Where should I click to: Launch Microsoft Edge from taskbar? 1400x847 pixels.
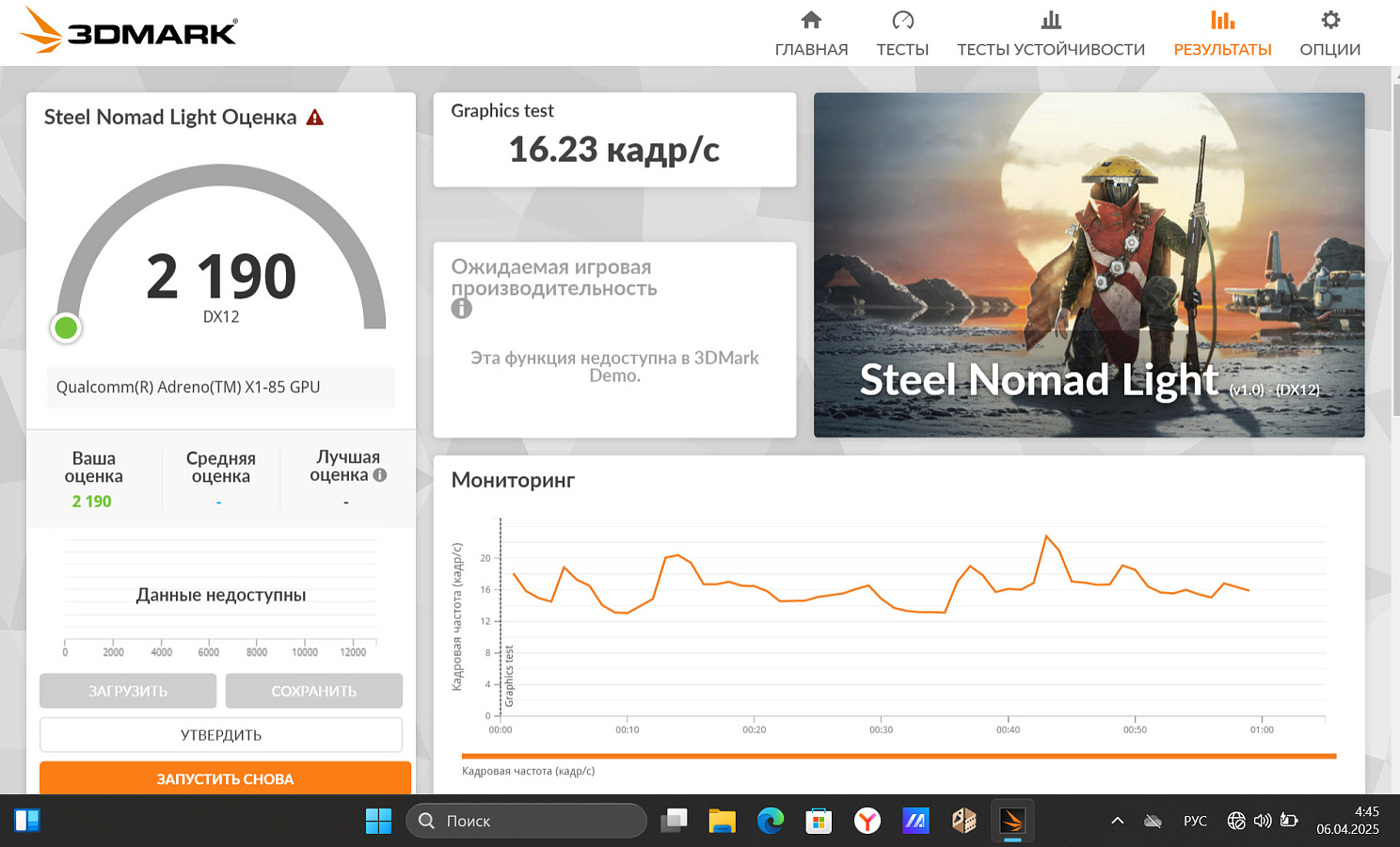(x=771, y=821)
